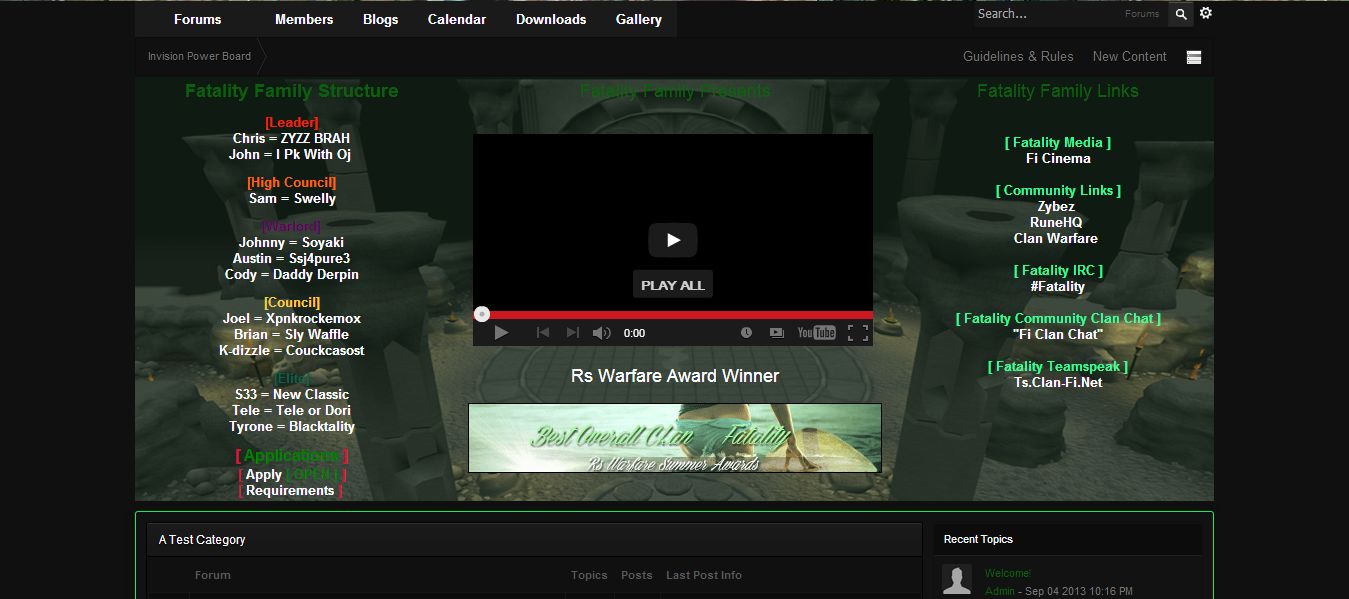The image size is (1349, 599).
Task: Click "Fi Clan Chat" text
Action: (x=1057, y=334)
